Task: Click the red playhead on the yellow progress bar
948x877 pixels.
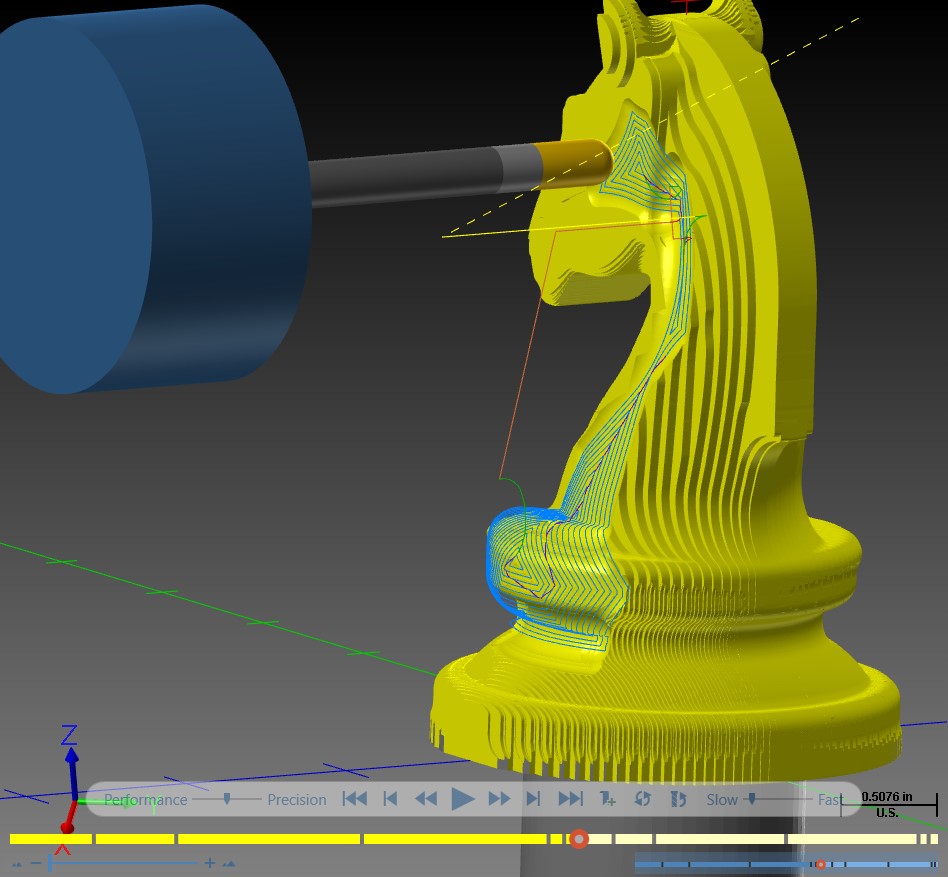Action: point(579,839)
